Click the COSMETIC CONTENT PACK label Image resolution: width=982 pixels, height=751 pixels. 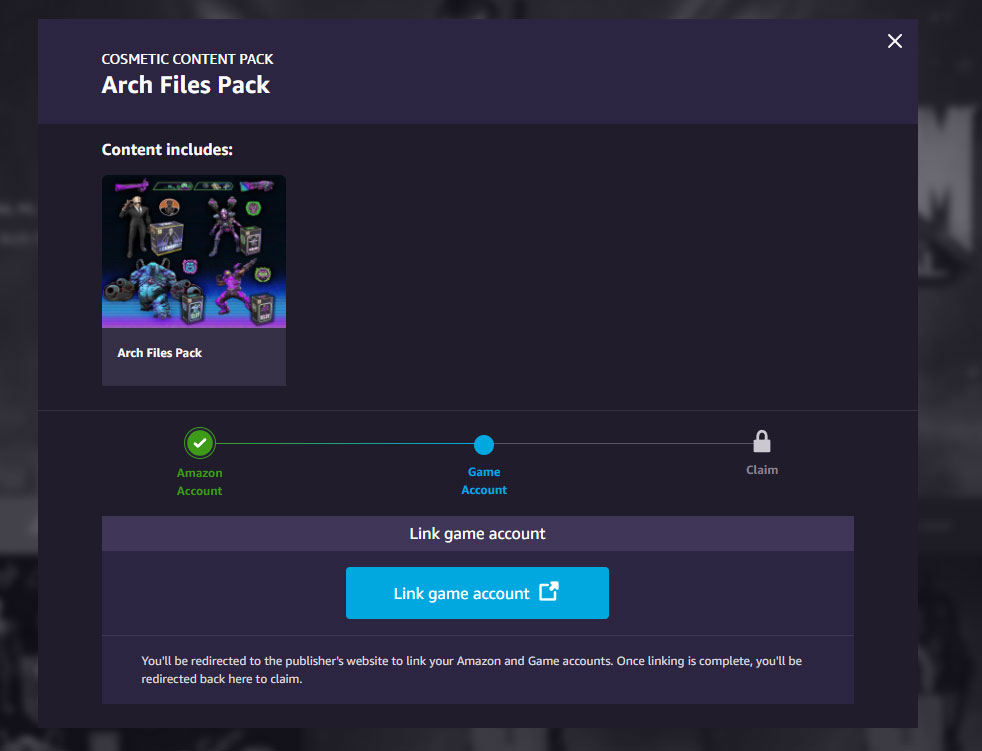187,59
